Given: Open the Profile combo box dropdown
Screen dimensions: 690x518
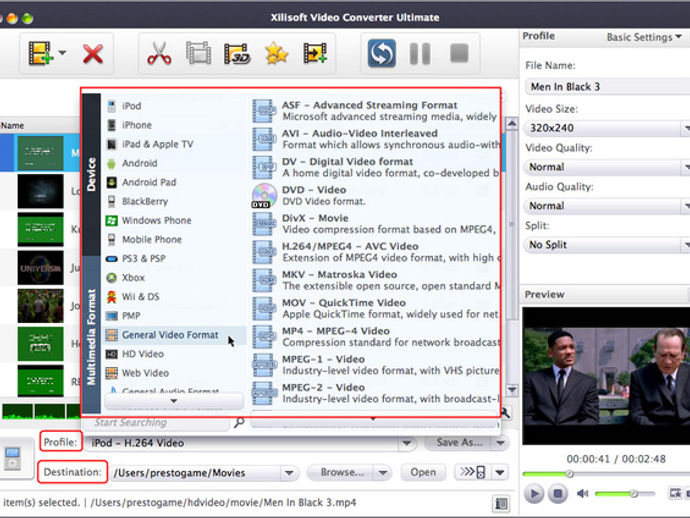Looking at the screenshot, I should click(407, 443).
